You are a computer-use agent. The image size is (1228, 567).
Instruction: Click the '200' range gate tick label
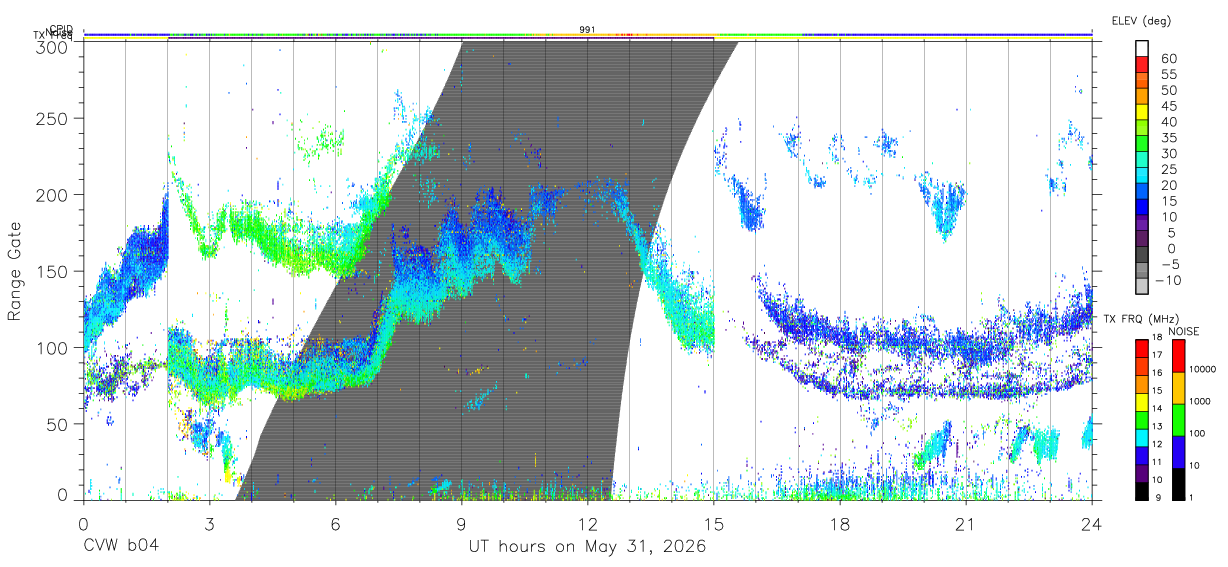(x=53, y=195)
